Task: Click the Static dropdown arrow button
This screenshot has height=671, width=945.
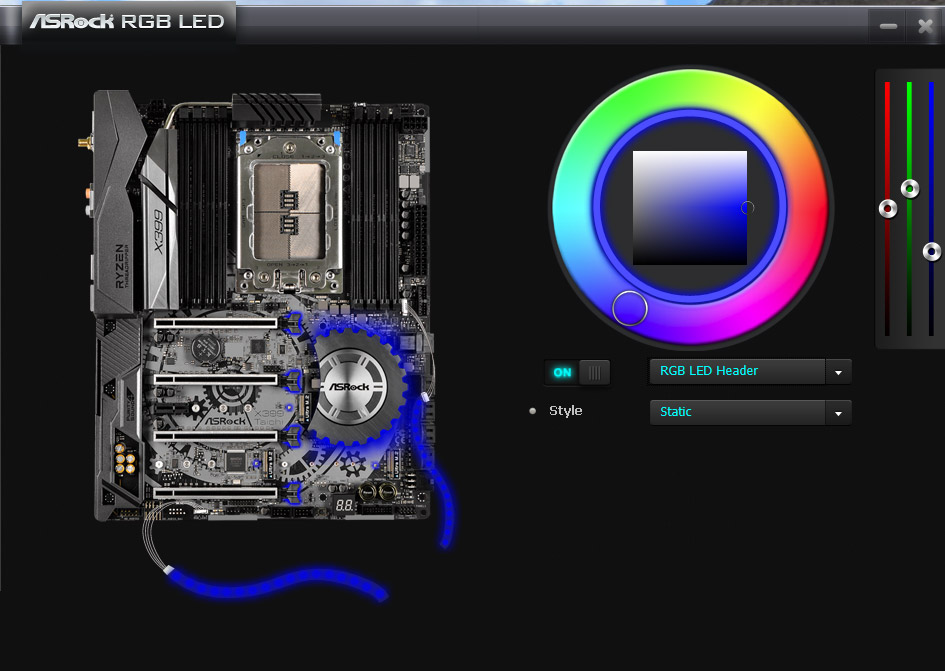Action: (x=838, y=413)
